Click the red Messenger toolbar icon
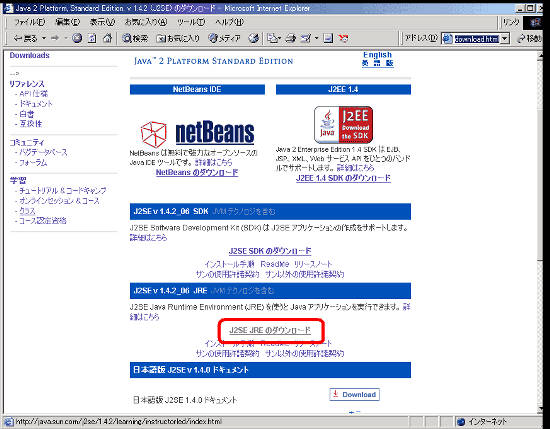 [x=343, y=38]
